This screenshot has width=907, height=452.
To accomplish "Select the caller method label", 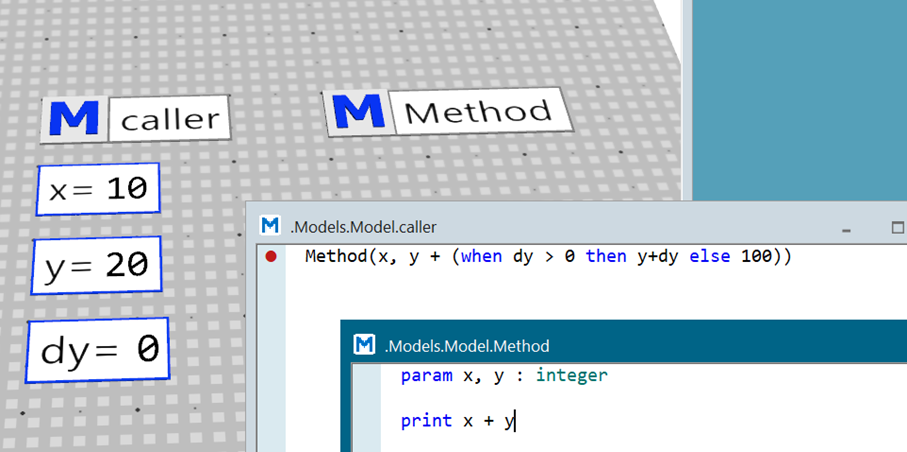I will [170, 121].
